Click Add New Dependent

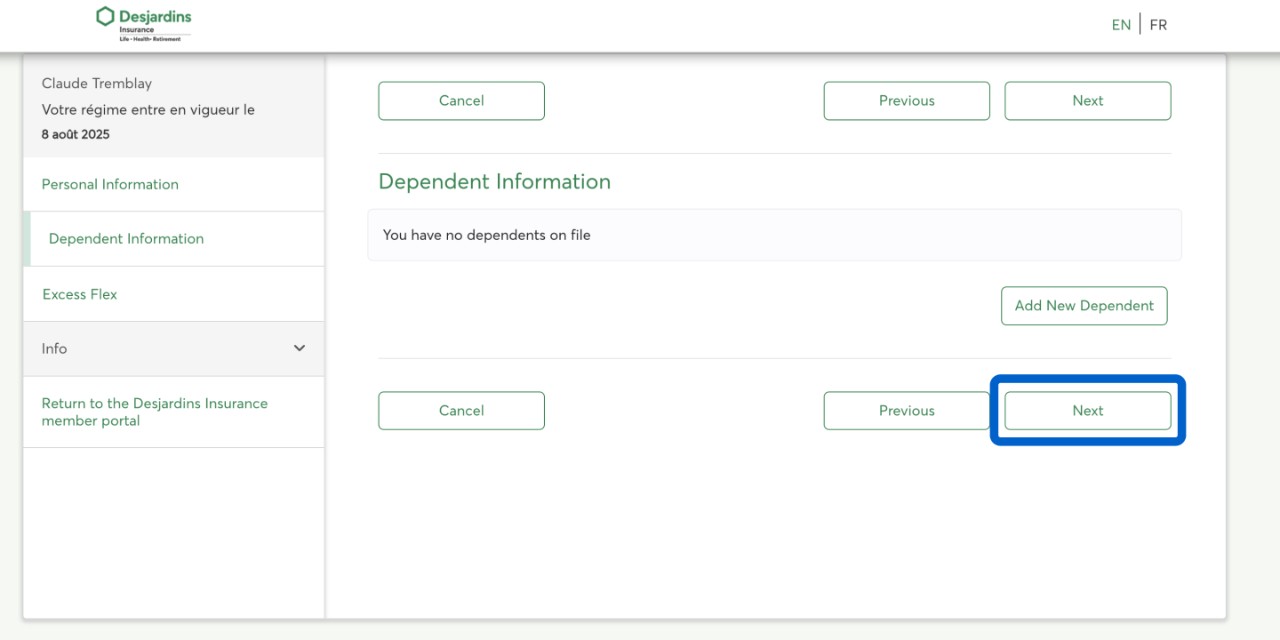[1084, 306]
